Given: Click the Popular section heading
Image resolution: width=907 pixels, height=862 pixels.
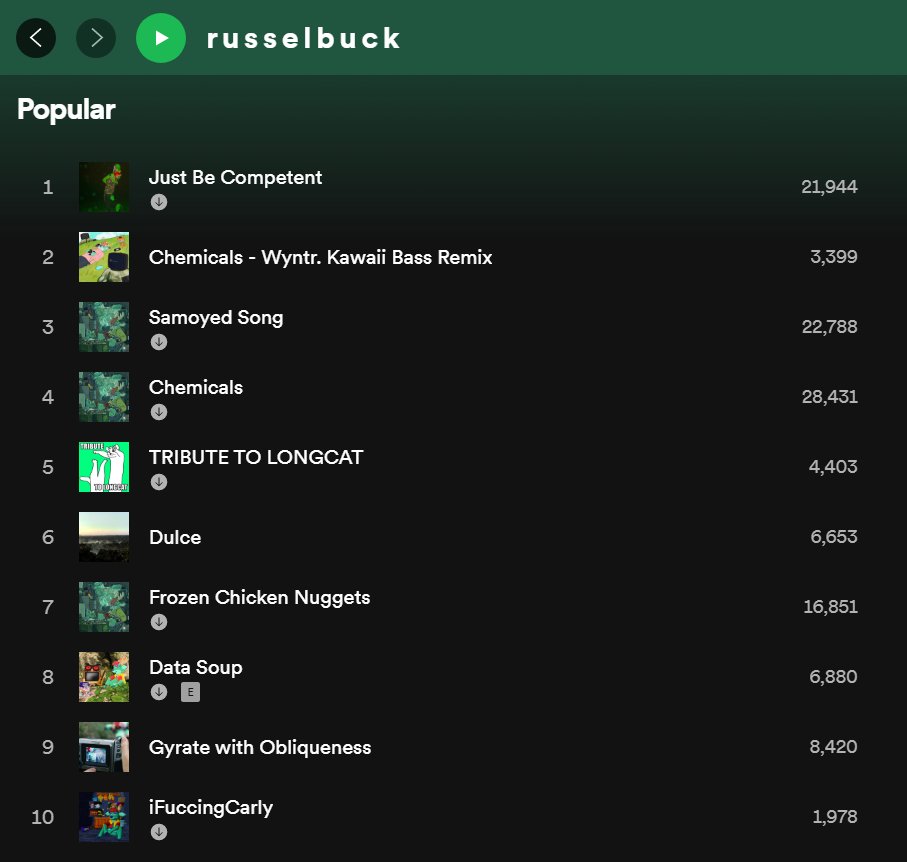Looking at the screenshot, I should 67,109.
